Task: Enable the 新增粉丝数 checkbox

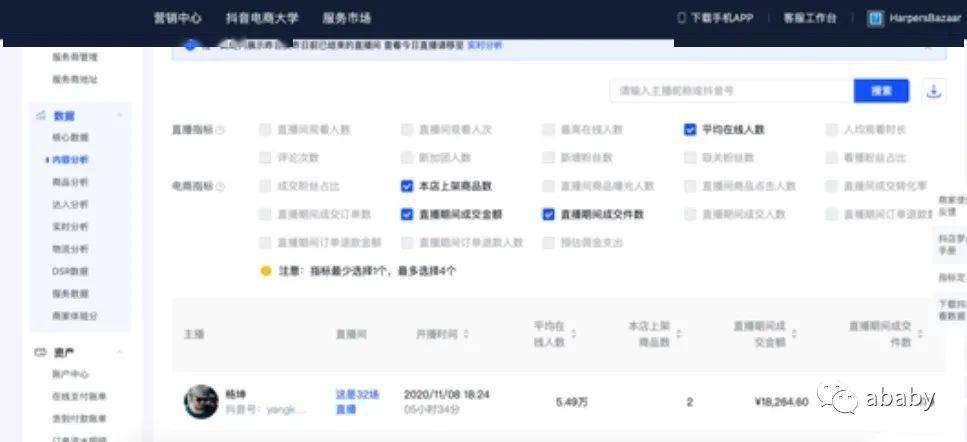Action: point(548,158)
